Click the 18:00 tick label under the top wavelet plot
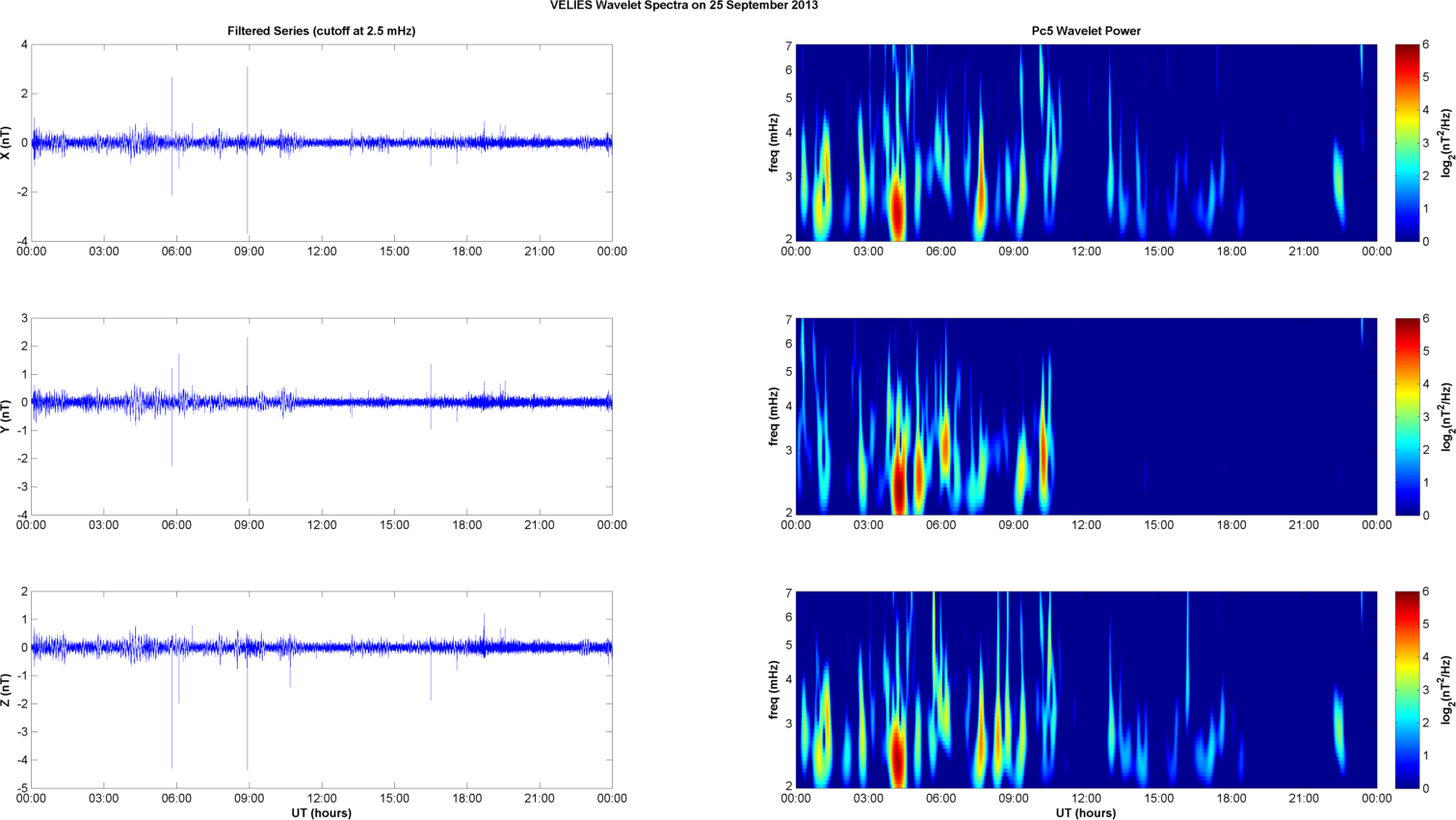The image size is (1456, 820). pos(1231,251)
